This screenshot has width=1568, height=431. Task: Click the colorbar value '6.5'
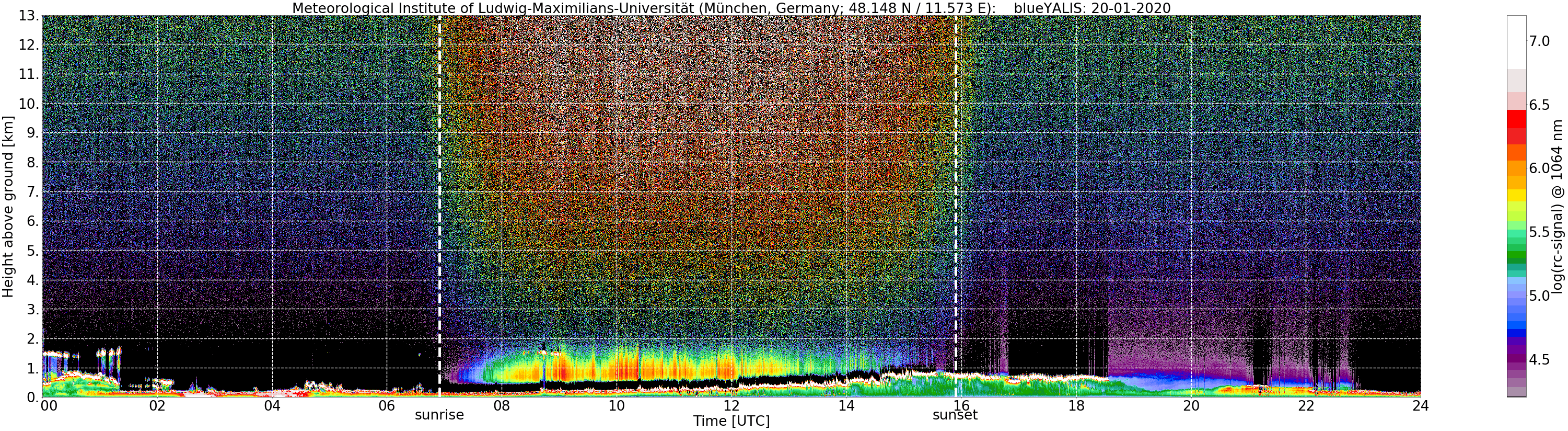(x=1539, y=105)
